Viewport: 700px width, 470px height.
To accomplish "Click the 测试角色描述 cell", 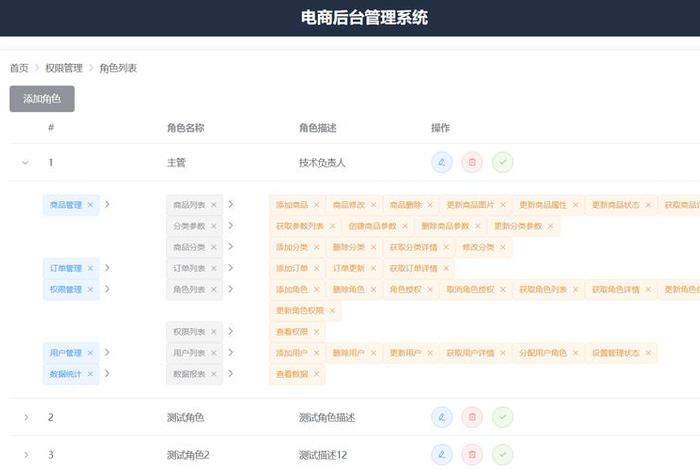I will [x=327, y=417].
